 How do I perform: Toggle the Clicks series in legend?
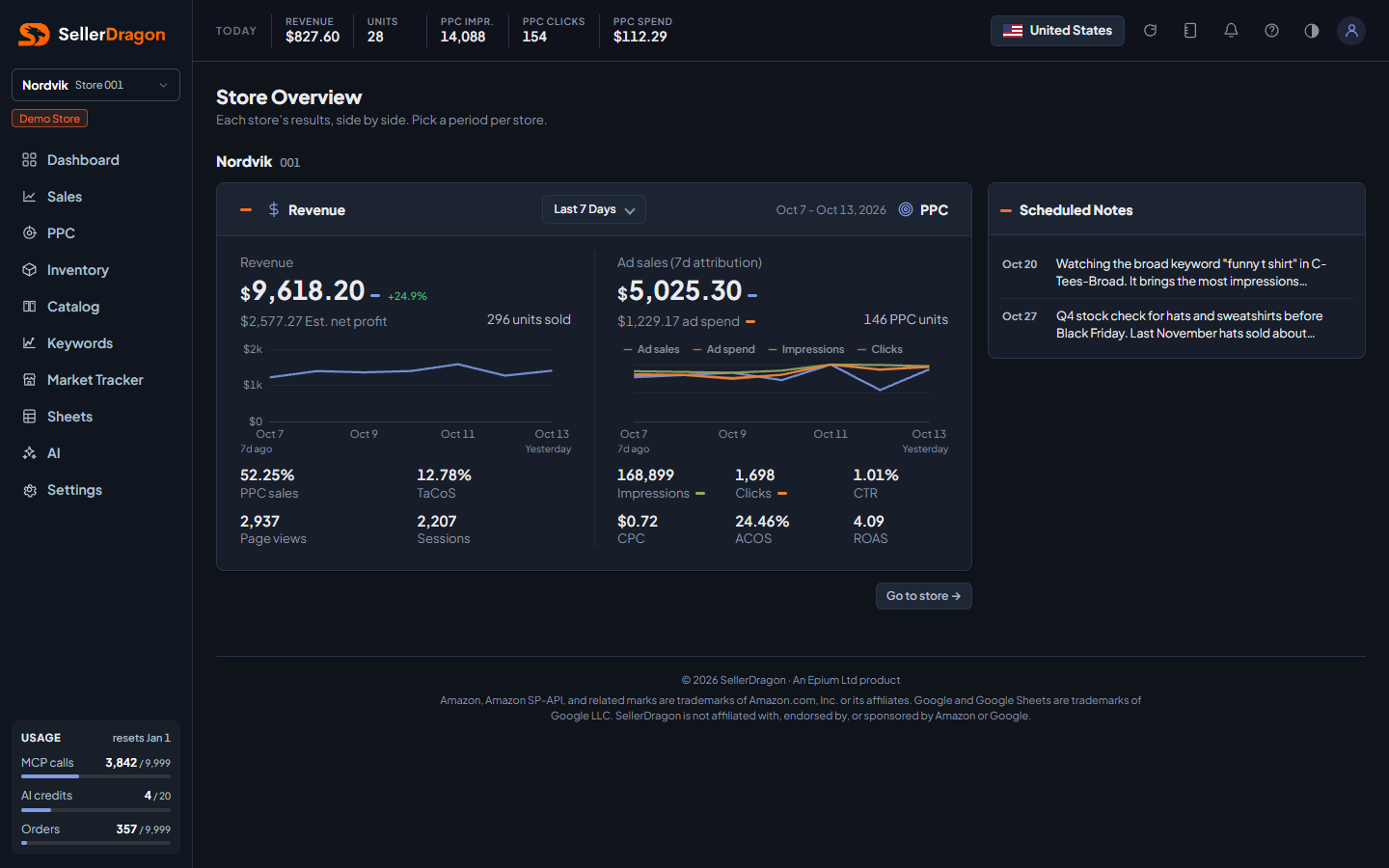pos(880,349)
